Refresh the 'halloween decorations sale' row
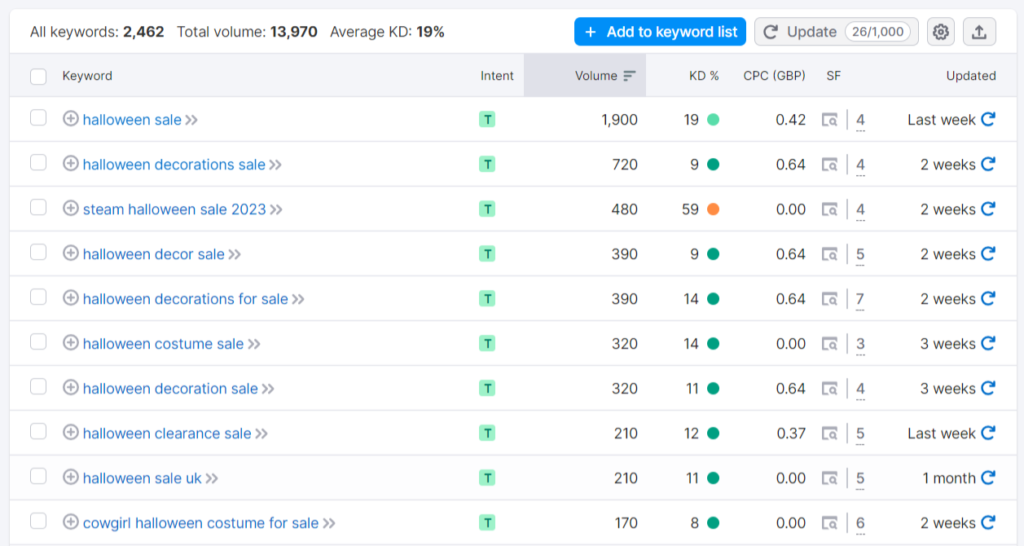1024x546 pixels. (x=988, y=164)
